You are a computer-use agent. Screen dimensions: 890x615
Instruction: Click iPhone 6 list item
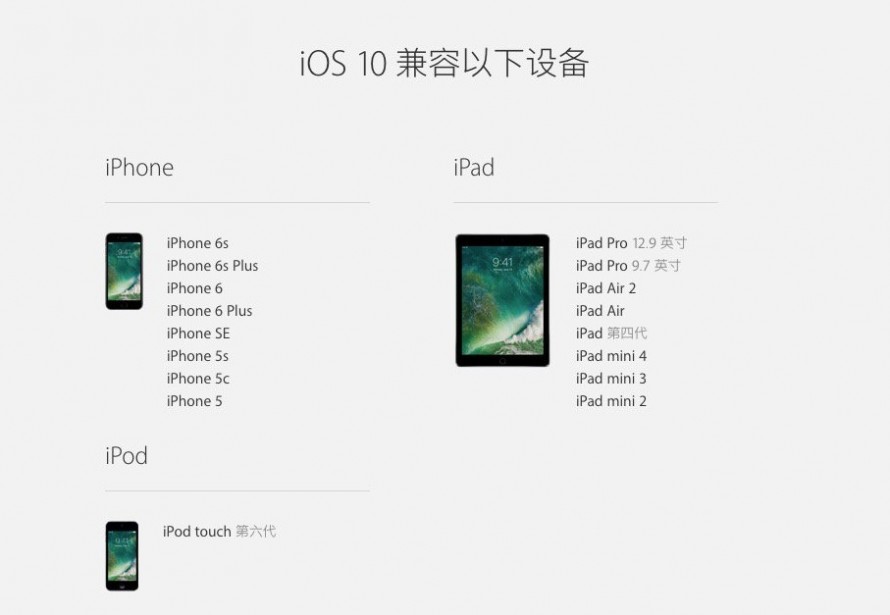click(195, 288)
